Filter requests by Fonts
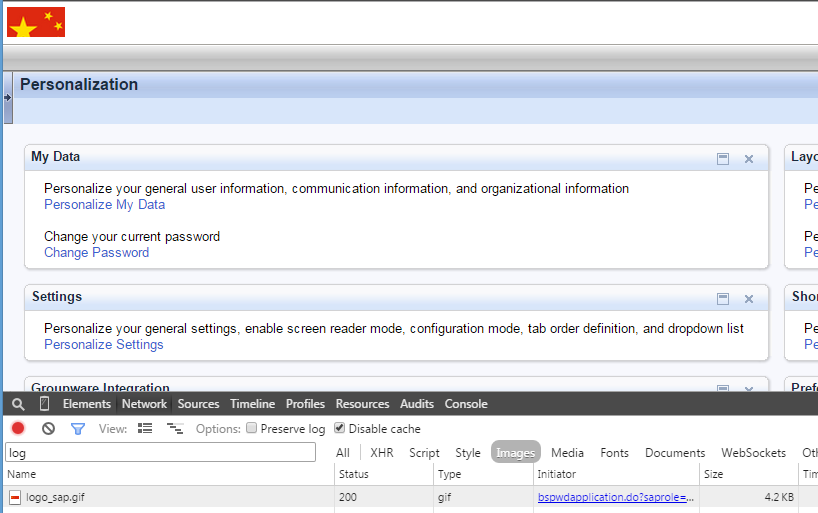Viewport: 818px width, 513px height. [x=615, y=453]
